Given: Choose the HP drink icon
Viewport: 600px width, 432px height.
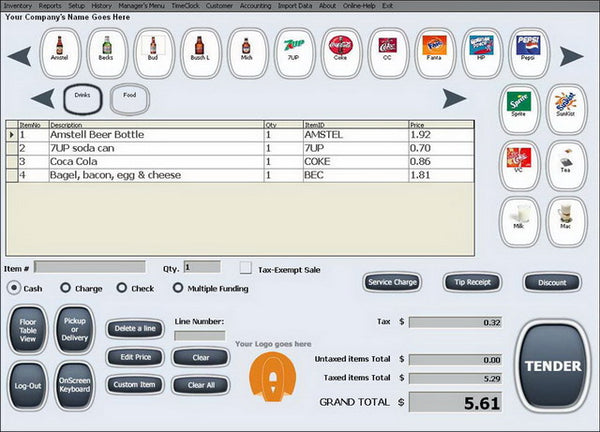Looking at the screenshot, I should 482,53.
